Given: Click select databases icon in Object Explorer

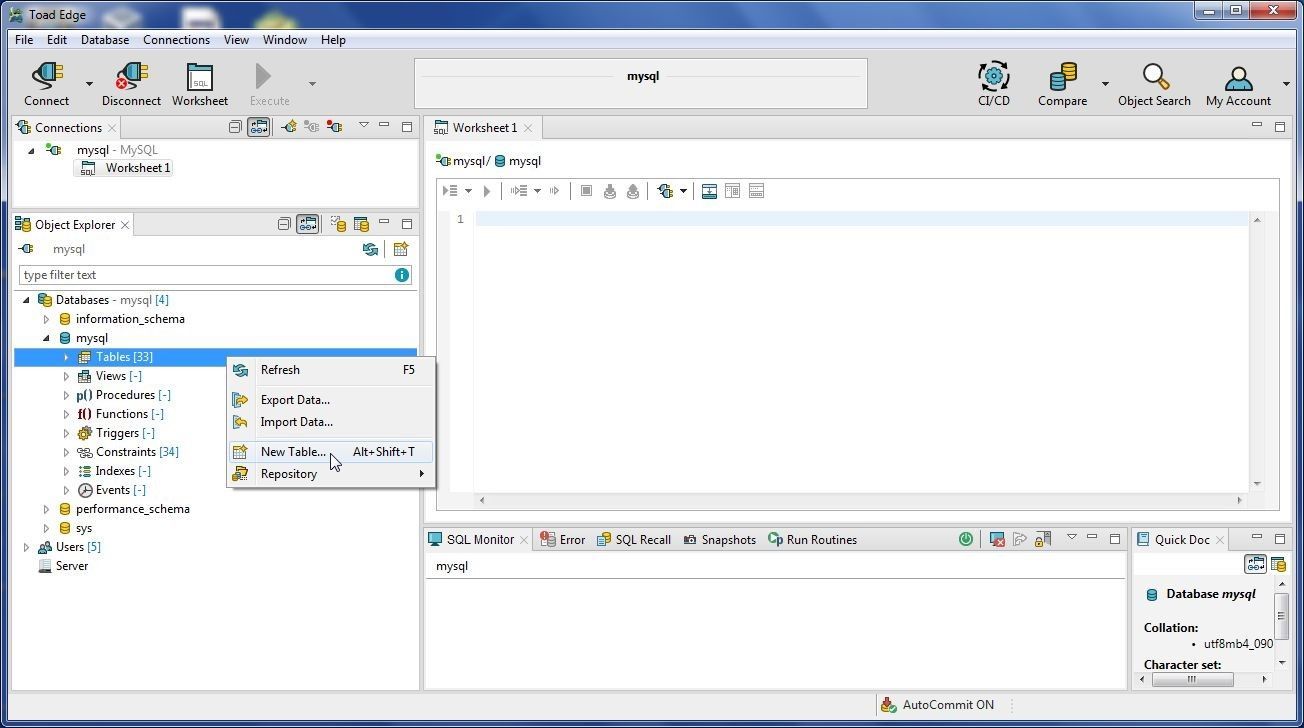Looking at the screenshot, I should (x=338, y=224).
